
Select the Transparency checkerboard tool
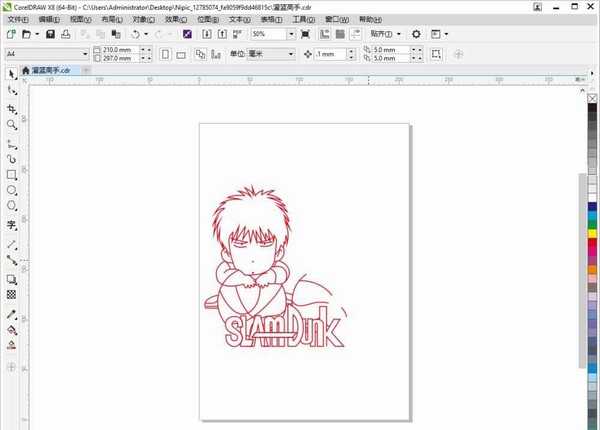tap(11, 294)
